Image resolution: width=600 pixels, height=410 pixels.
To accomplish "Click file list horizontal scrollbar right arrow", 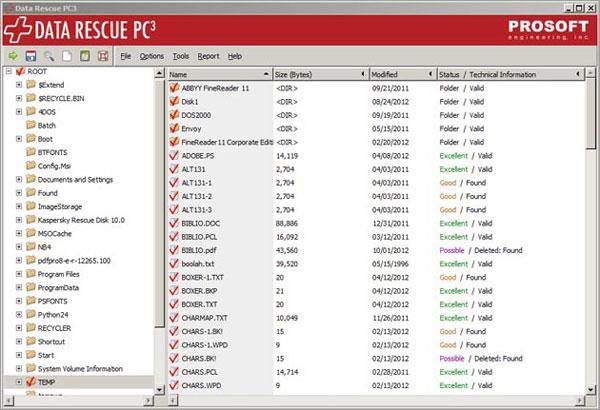I will [580, 401].
